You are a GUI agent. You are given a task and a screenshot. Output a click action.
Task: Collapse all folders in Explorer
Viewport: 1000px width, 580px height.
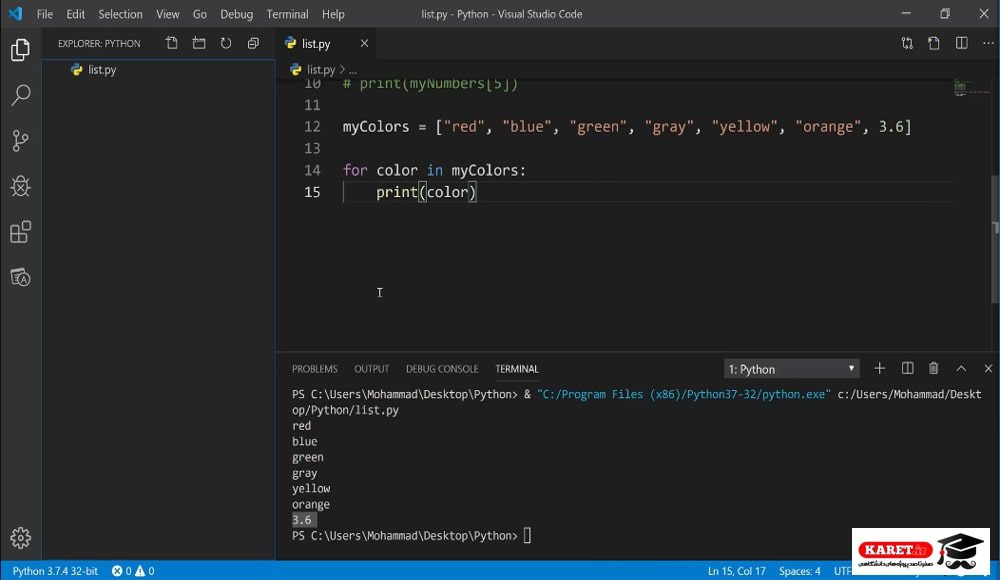coord(253,43)
